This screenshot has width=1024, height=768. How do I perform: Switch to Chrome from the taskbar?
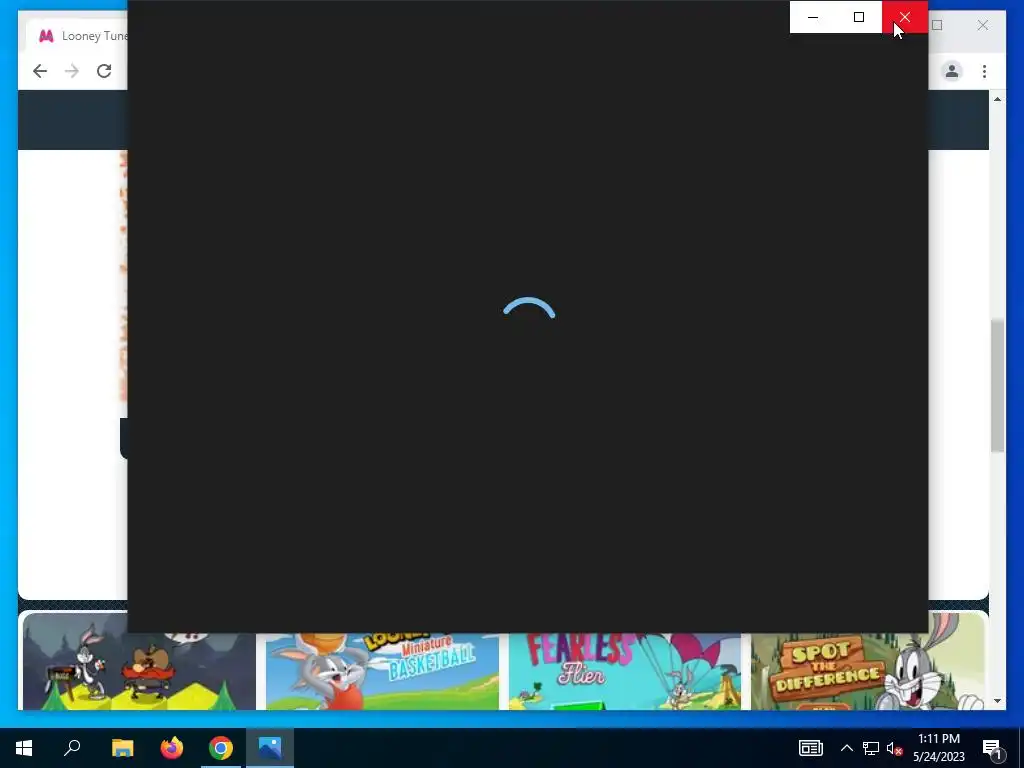tap(221, 748)
